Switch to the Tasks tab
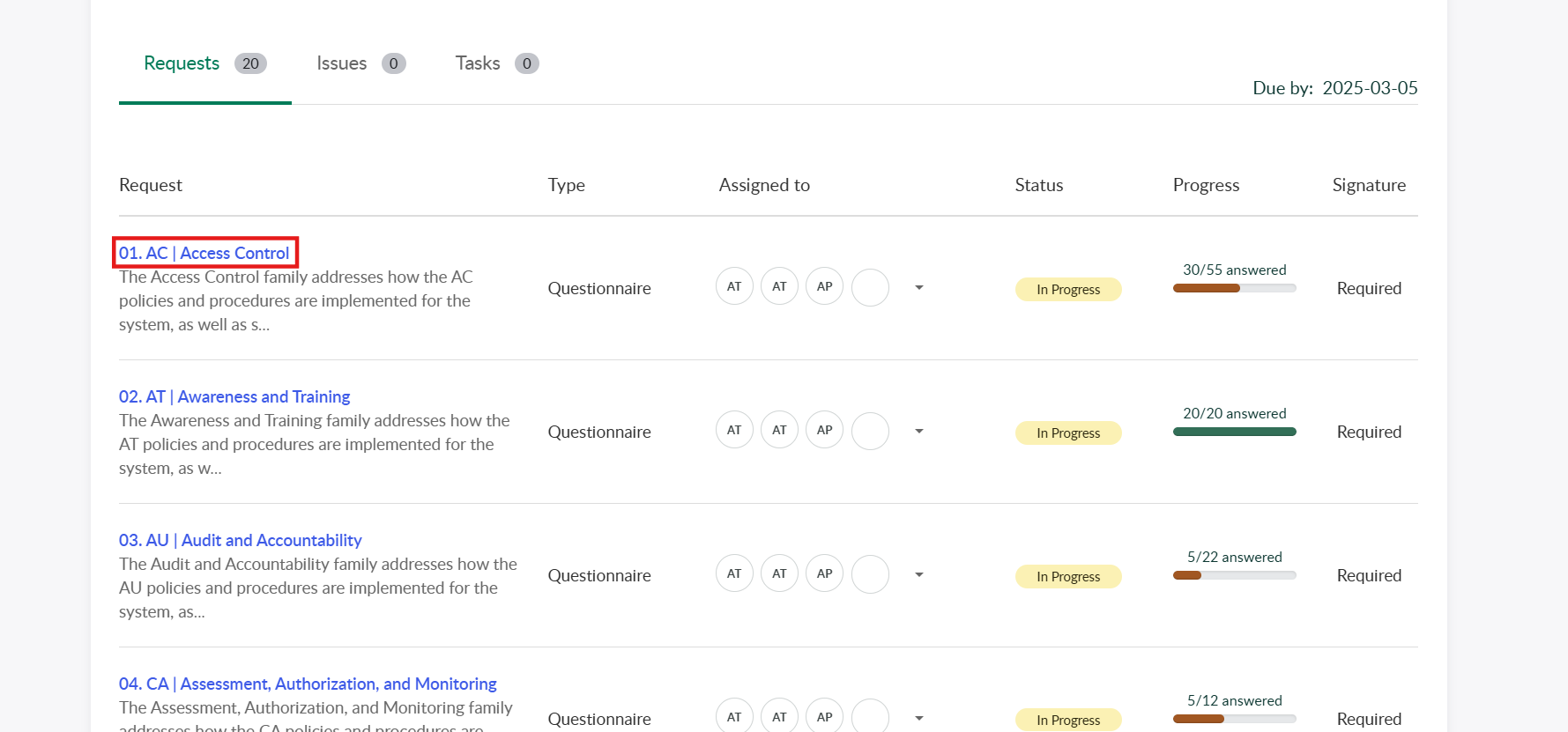This screenshot has height=732, width=1568. [x=496, y=63]
